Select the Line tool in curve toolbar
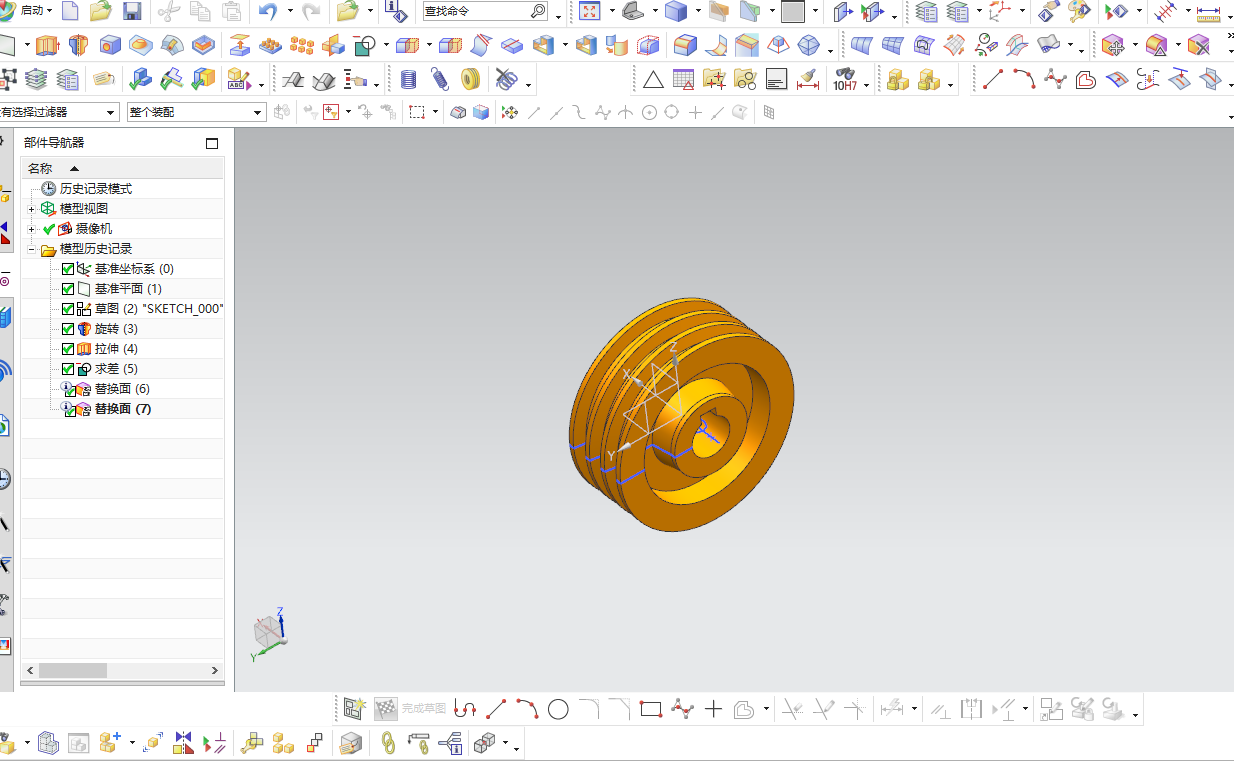Screen dimensions: 1234x763 pos(993,80)
